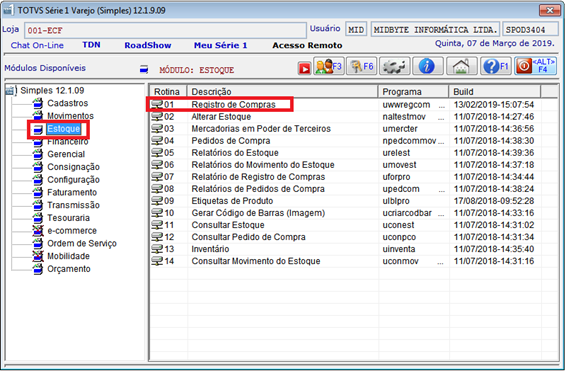Click the Mobilidade module icon

[x=38, y=256]
